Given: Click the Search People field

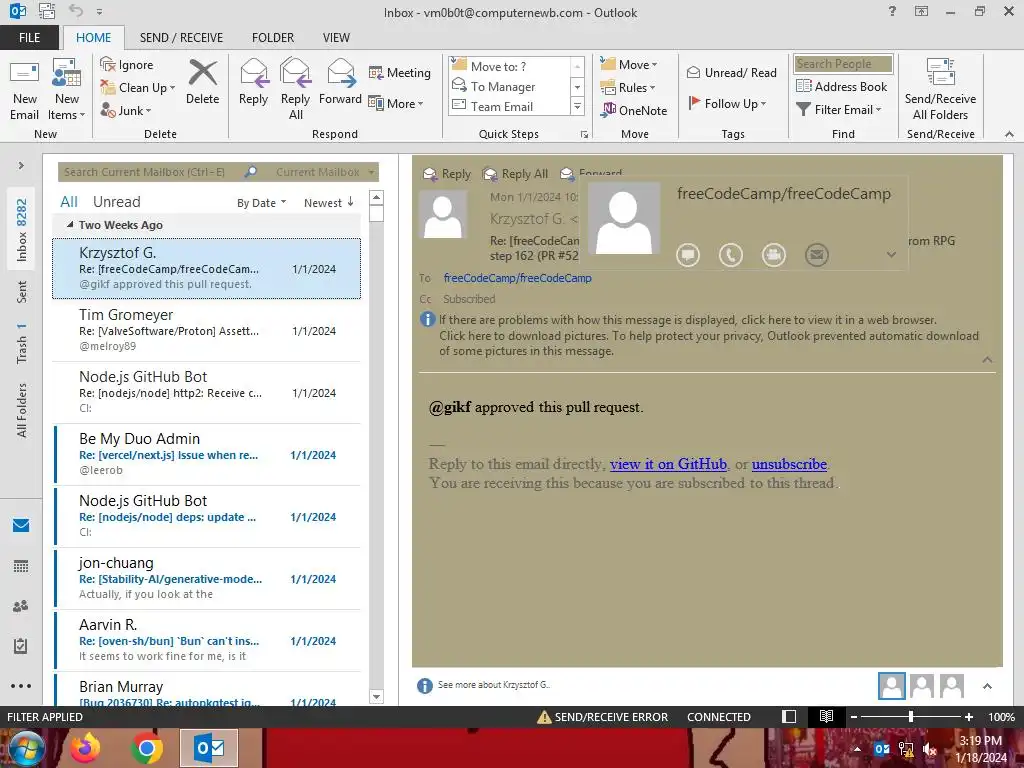Looking at the screenshot, I should (843, 64).
